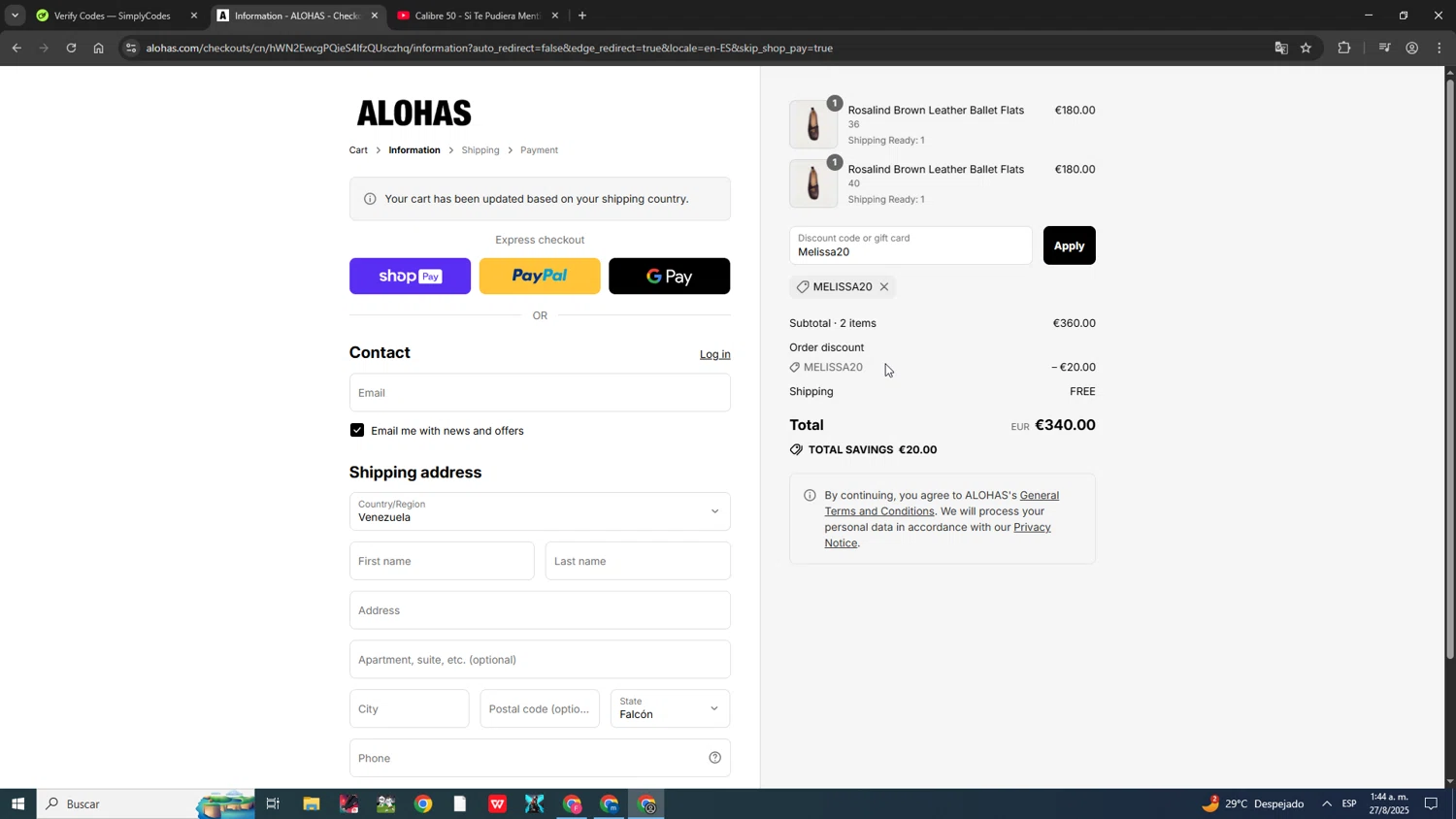Apply the discount code

tap(1069, 246)
